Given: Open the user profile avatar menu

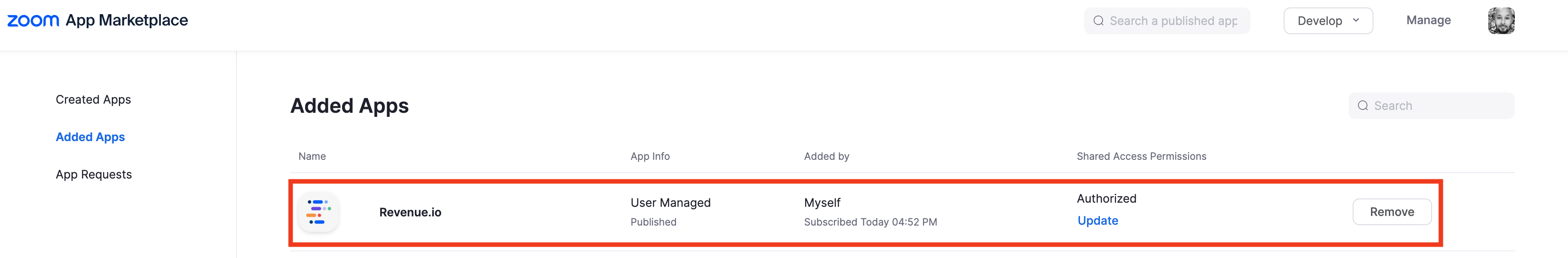Looking at the screenshot, I should point(1500,21).
